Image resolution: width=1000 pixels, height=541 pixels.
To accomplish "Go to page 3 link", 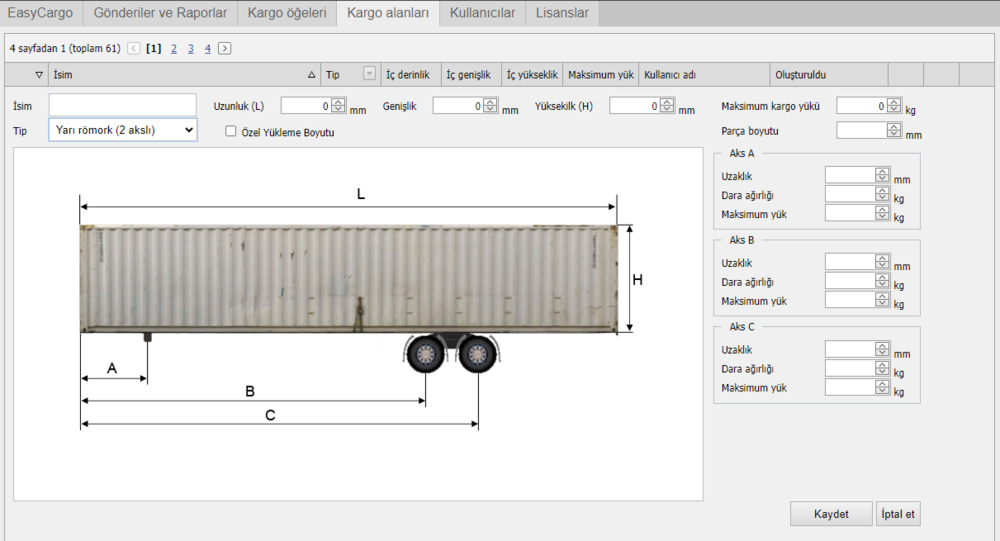I will click(191, 48).
